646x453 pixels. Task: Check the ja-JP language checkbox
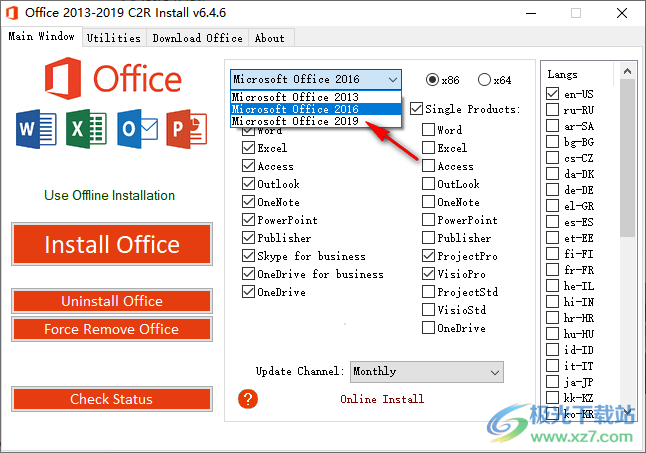pos(552,381)
